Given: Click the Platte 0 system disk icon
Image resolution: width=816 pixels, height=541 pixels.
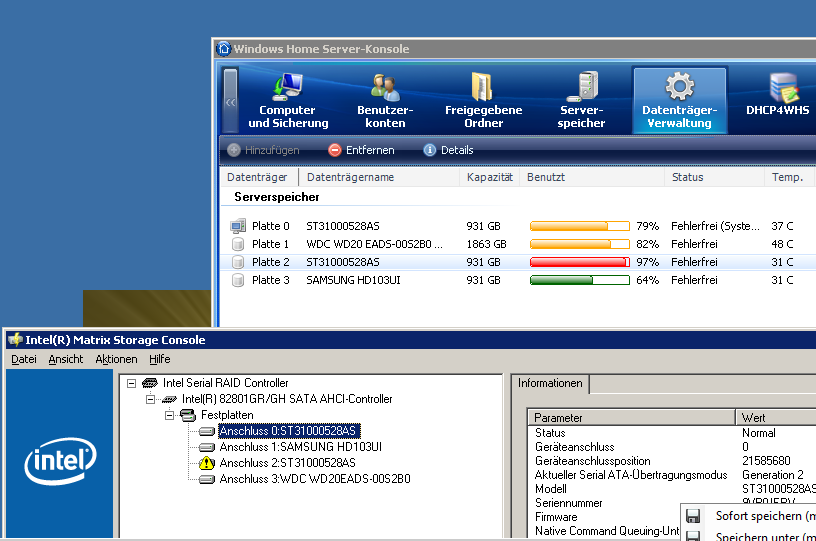Looking at the screenshot, I should 238,226.
